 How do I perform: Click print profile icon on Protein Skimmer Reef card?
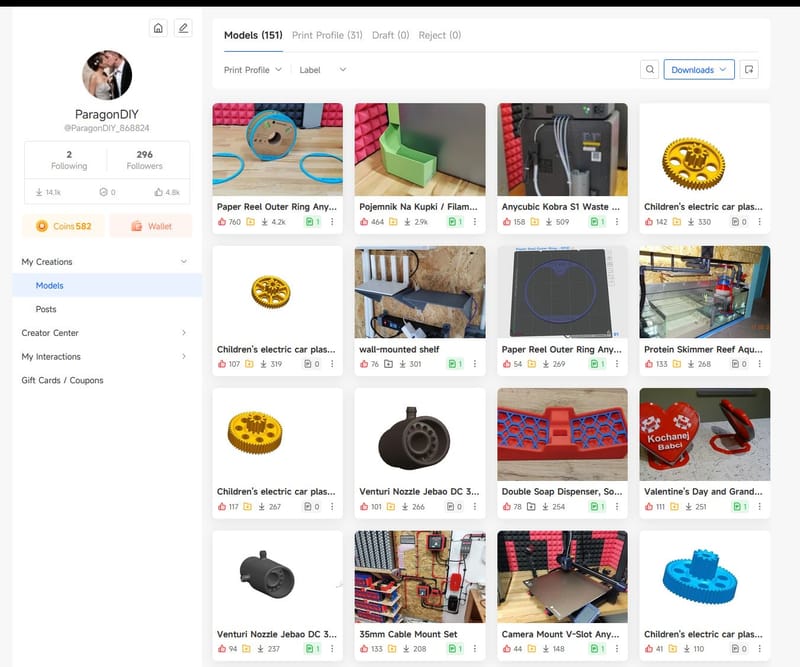click(x=740, y=364)
